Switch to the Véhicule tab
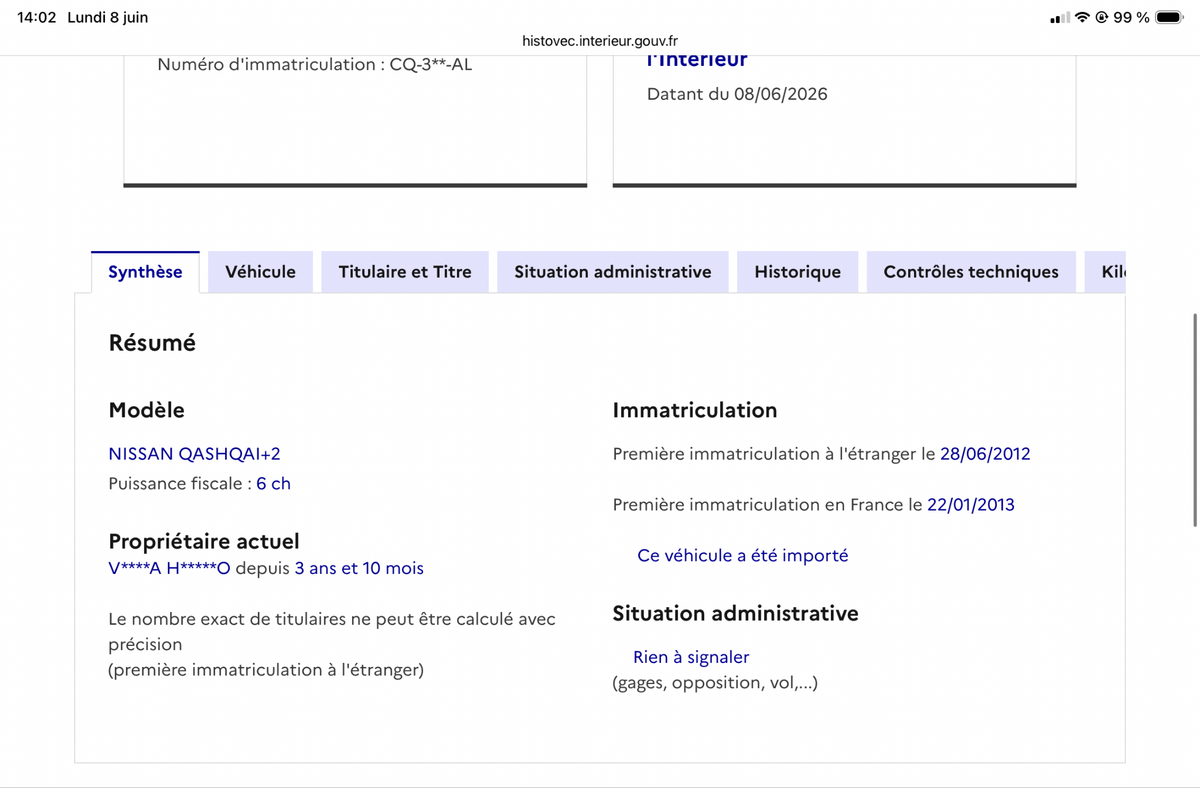 click(260, 272)
